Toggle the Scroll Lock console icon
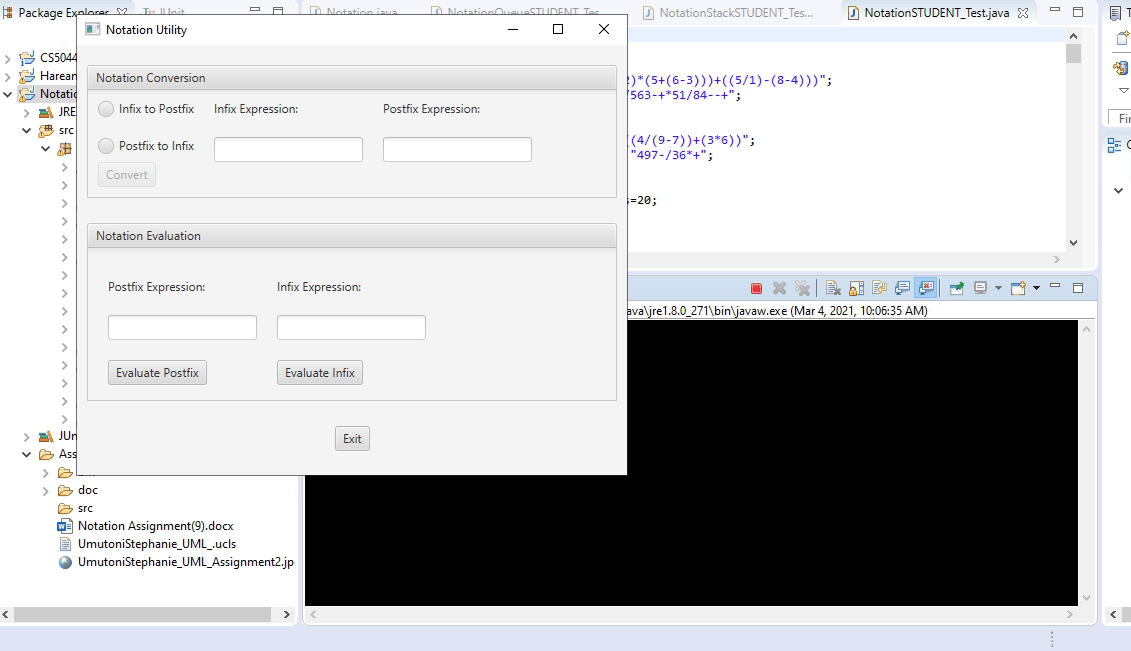Viewport: 1131px width, 651px height. (856, 288)
